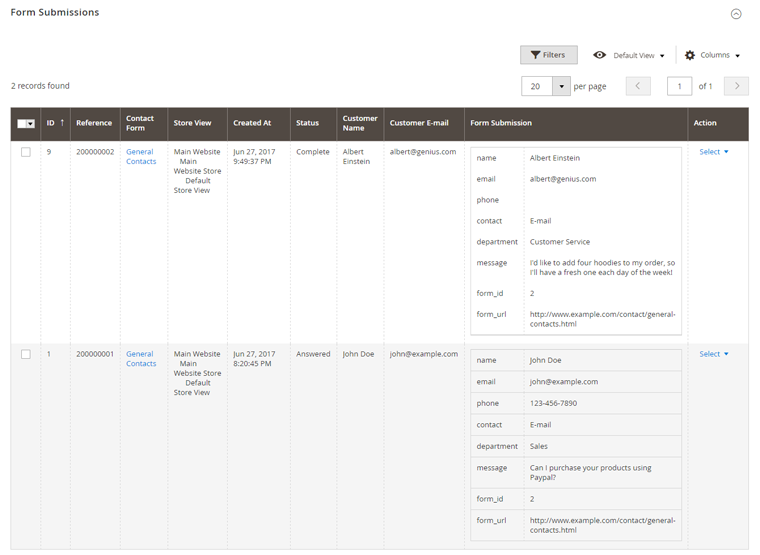Collapse the Form Submissions section
Viewport: 760px width, 555px height.
[736, 14]
